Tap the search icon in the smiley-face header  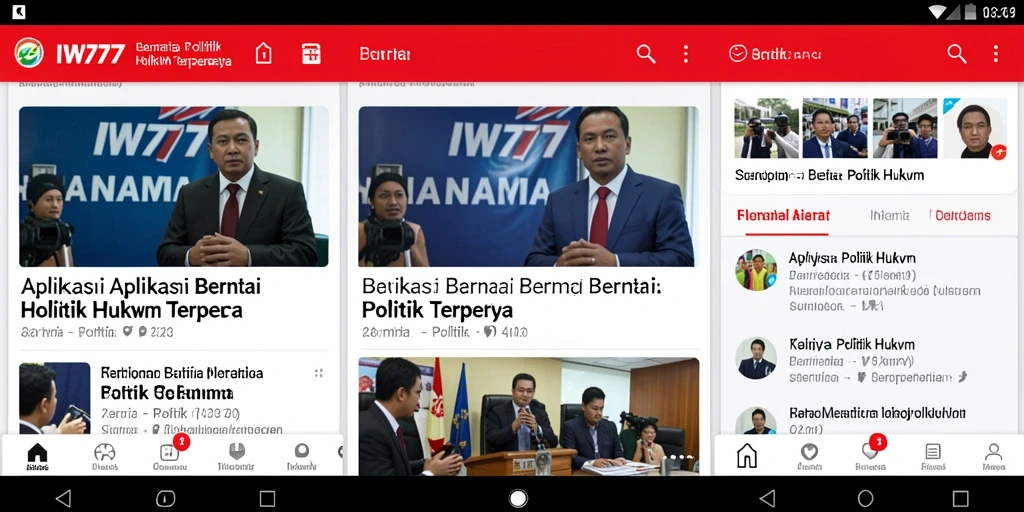coord(957,54)
